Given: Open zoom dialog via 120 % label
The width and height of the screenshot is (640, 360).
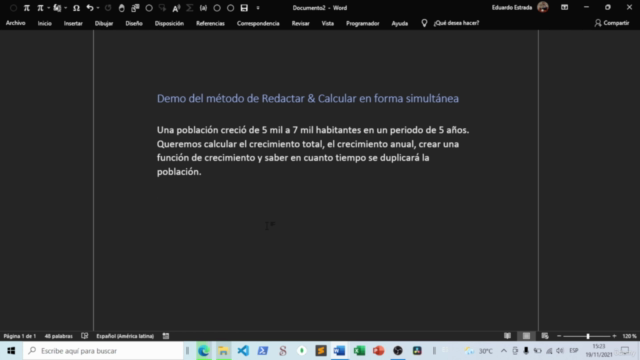Looking at the screenshot, I should point(629,336).
